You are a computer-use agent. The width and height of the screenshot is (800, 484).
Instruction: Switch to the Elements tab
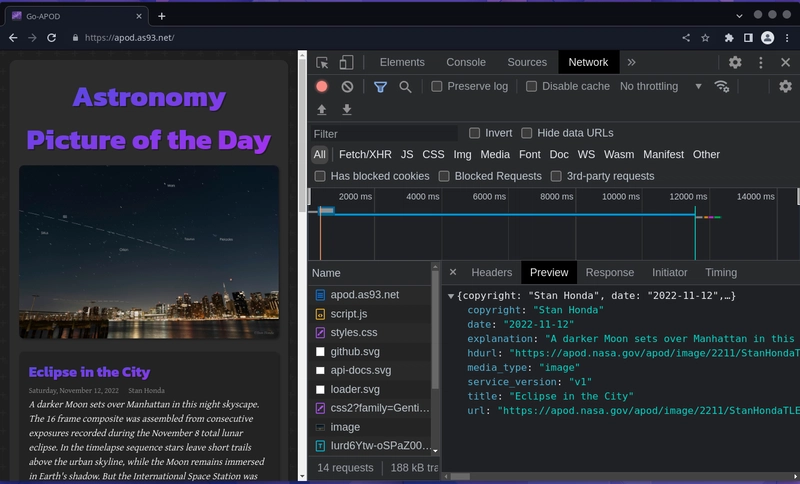402,62
